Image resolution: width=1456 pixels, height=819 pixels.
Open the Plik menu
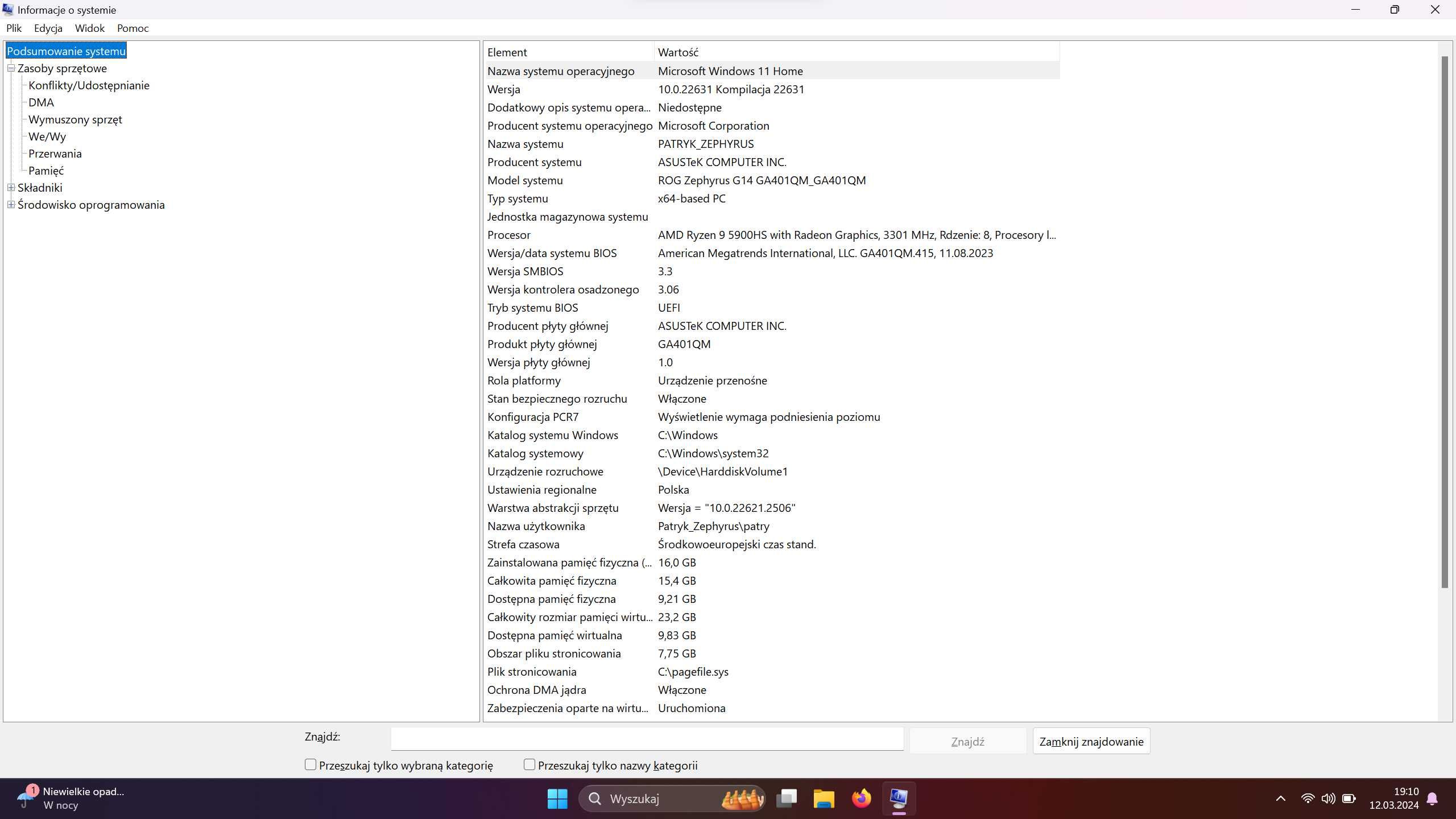tap(14, 28)
